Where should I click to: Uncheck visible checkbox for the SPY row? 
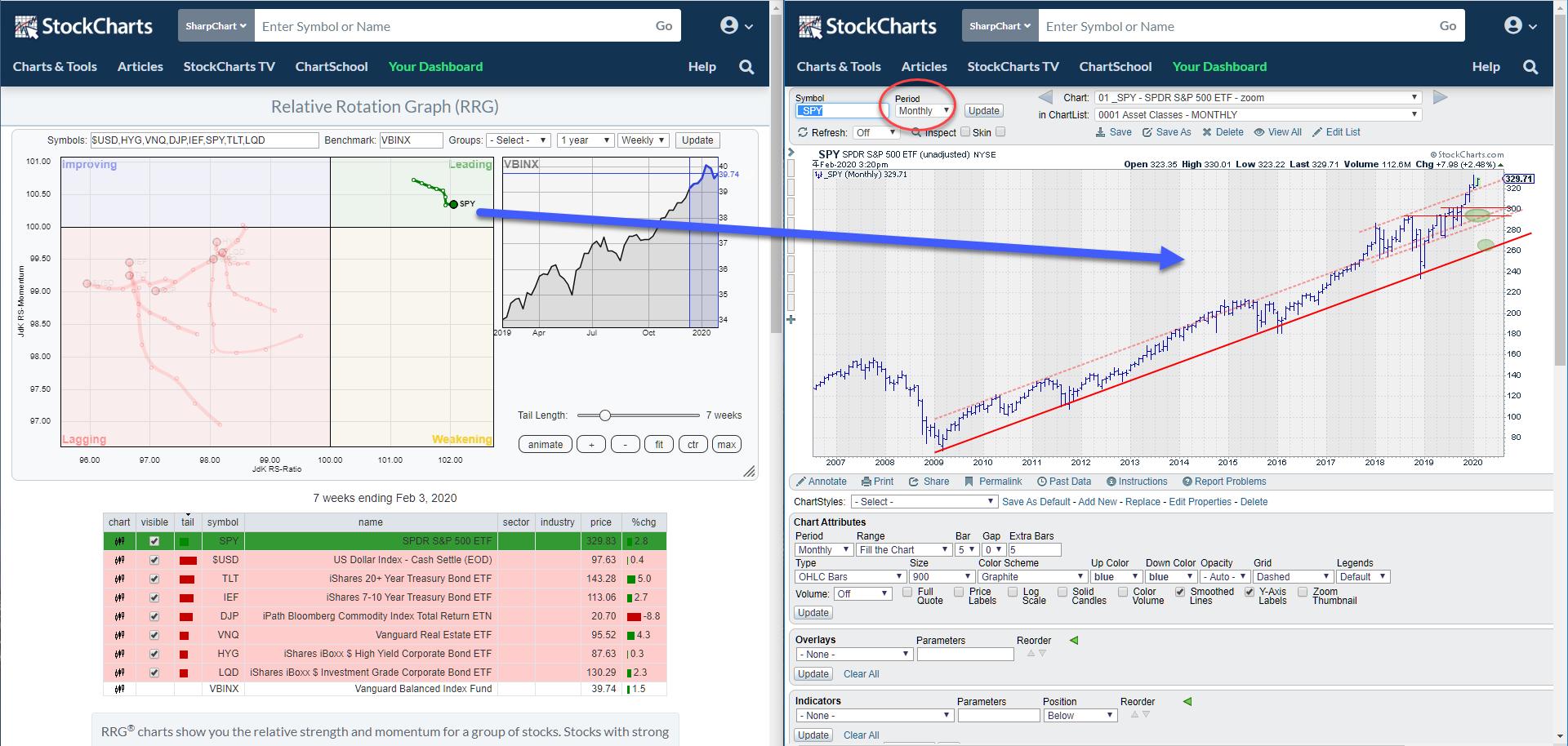tap(154, 541)
